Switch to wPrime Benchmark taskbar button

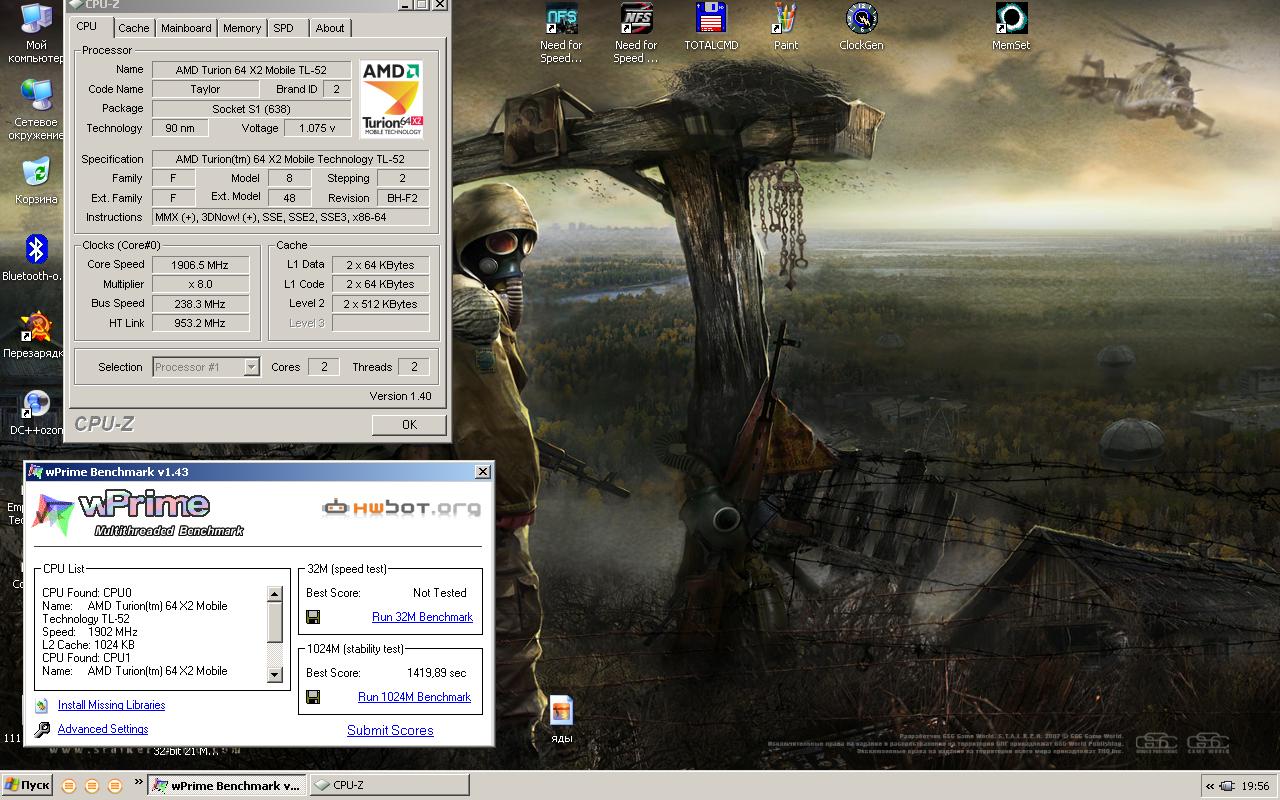[227, 786]
